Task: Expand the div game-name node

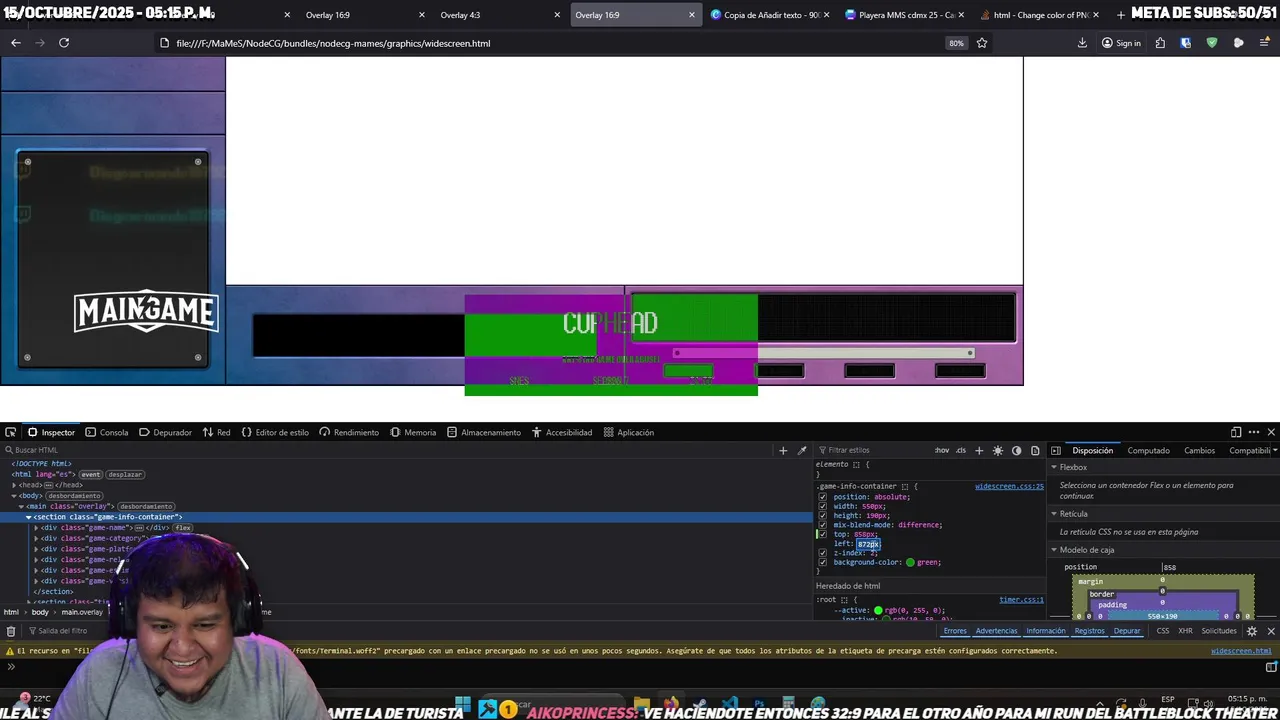Action: tap(36, 528)
